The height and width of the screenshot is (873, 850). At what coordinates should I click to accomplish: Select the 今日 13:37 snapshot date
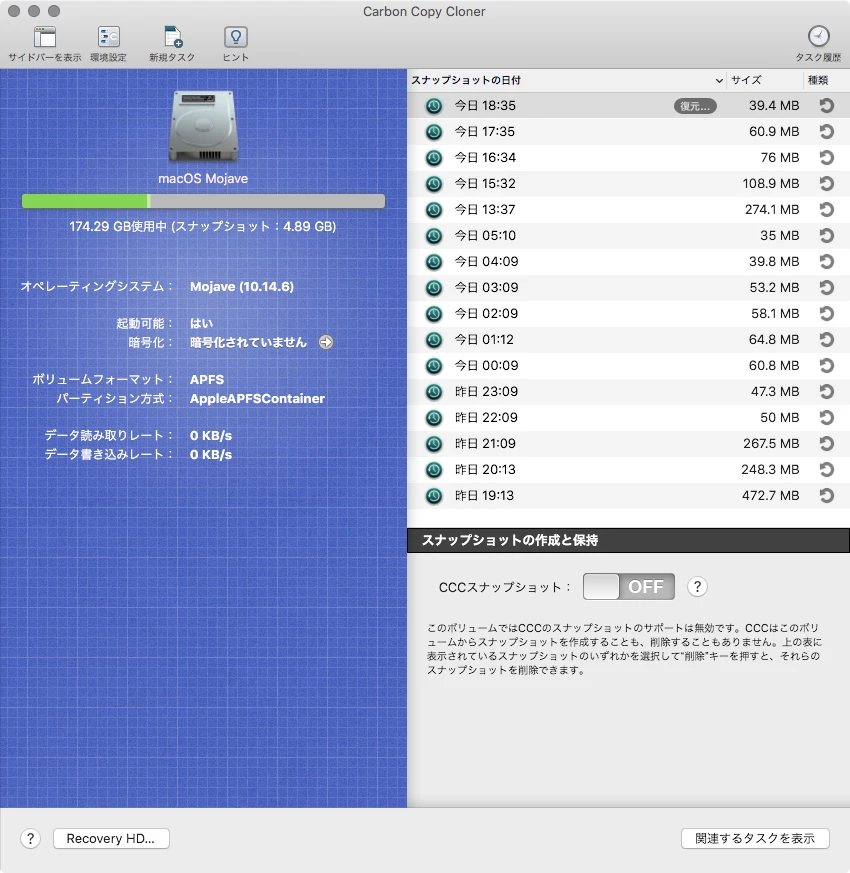485,210
